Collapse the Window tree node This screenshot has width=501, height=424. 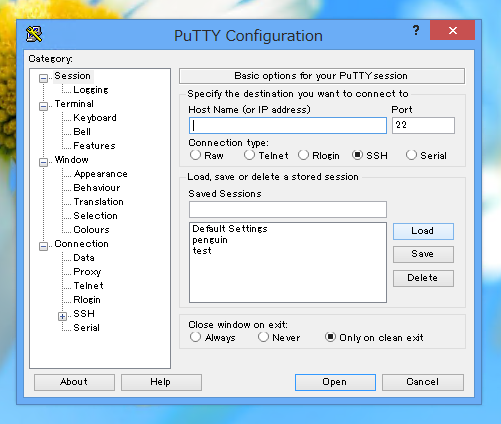pyautogui.click(x=43, y=162)
